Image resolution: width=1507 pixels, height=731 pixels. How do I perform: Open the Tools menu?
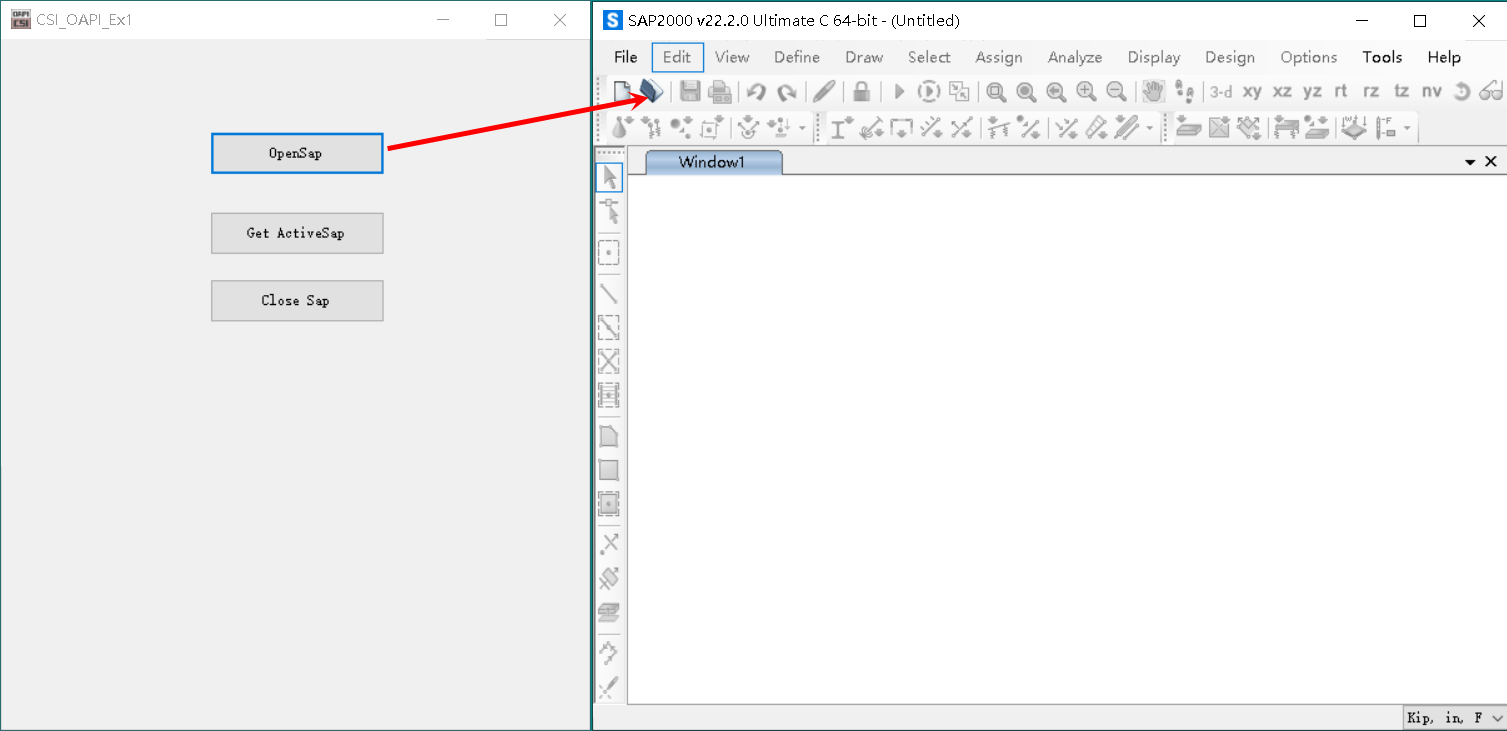(1382, 57)
